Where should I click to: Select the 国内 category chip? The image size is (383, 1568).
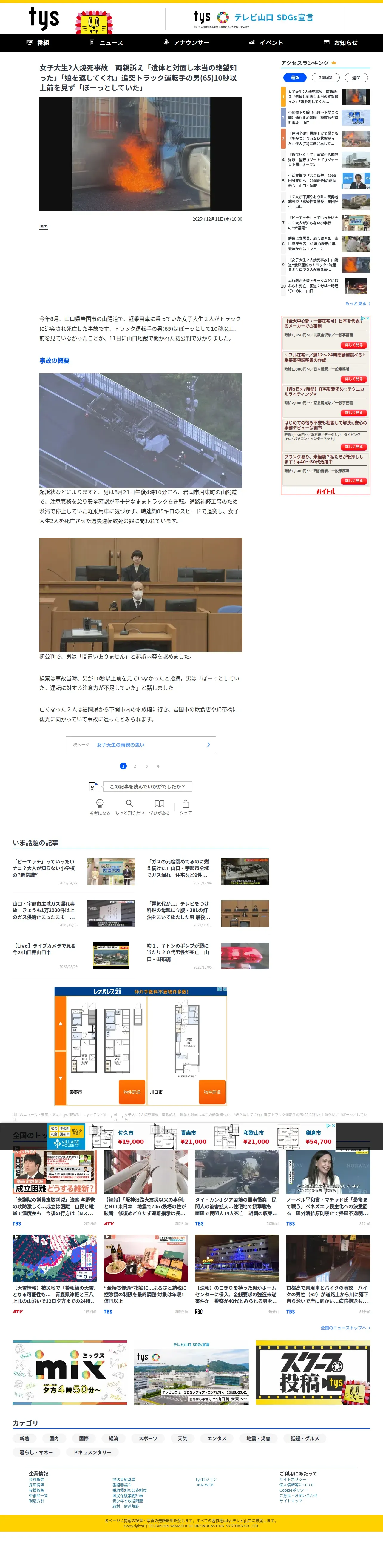coord(54,1438)
